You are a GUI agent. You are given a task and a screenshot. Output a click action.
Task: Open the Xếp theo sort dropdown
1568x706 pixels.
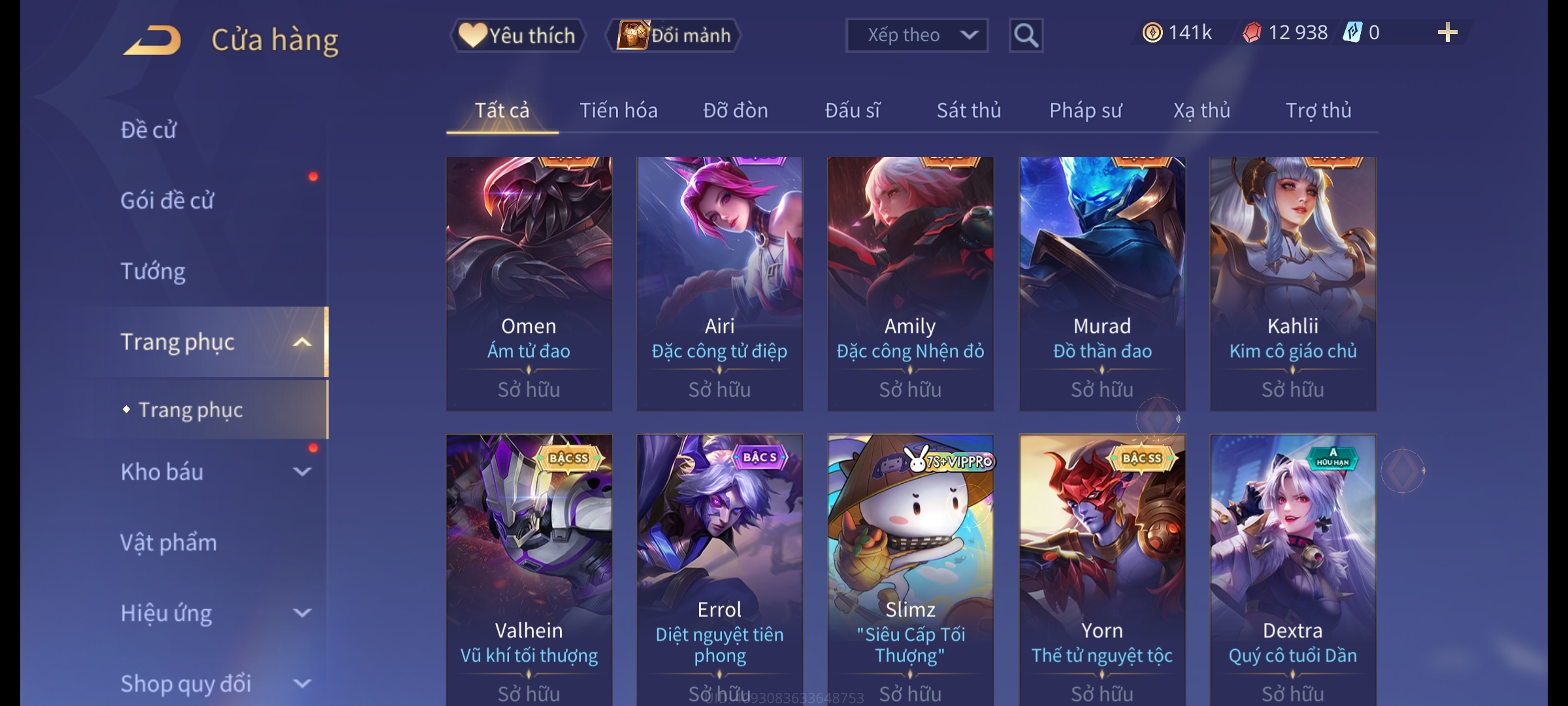click(x=917, y=35)
